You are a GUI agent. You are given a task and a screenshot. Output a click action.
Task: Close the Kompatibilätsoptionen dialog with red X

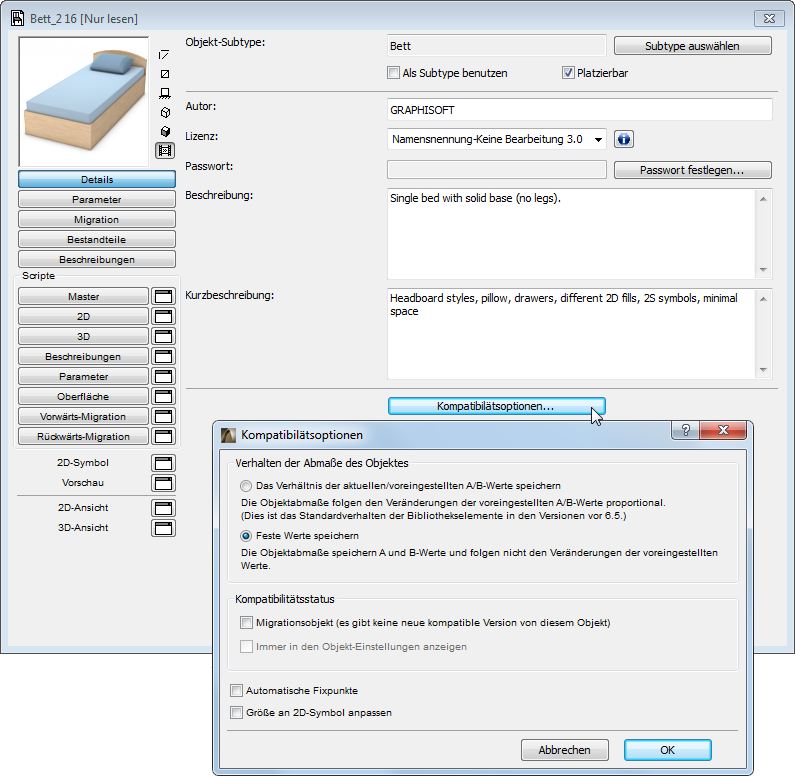723,430
